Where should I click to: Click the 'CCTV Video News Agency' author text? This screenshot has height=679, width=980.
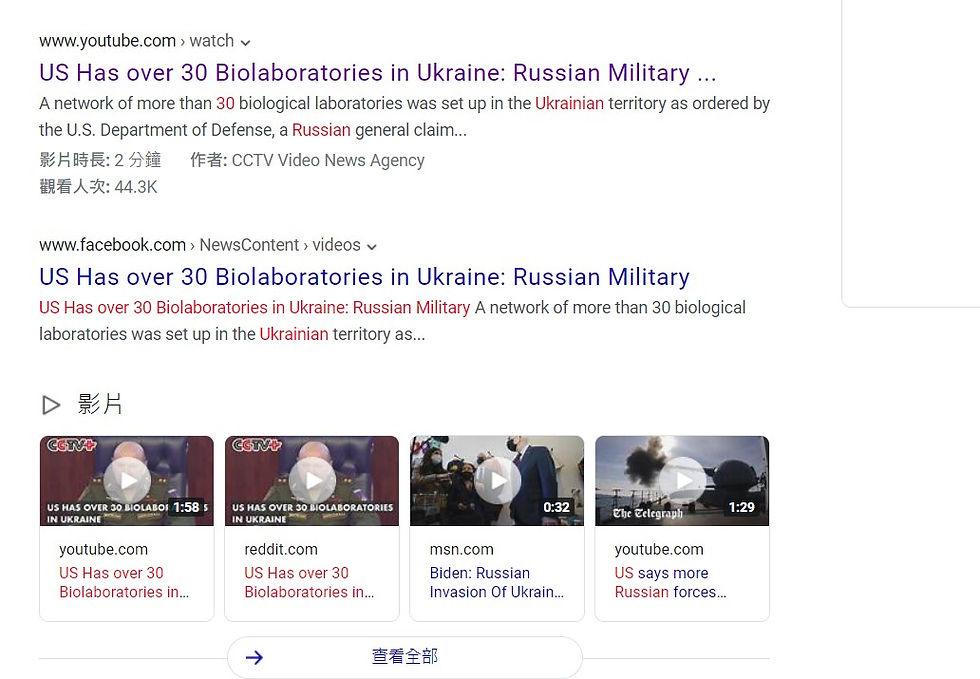point(328,161)
